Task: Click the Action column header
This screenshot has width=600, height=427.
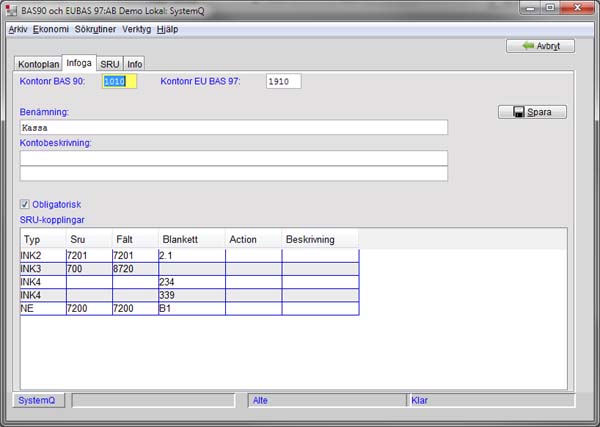Action: click(x=254, y=240)
